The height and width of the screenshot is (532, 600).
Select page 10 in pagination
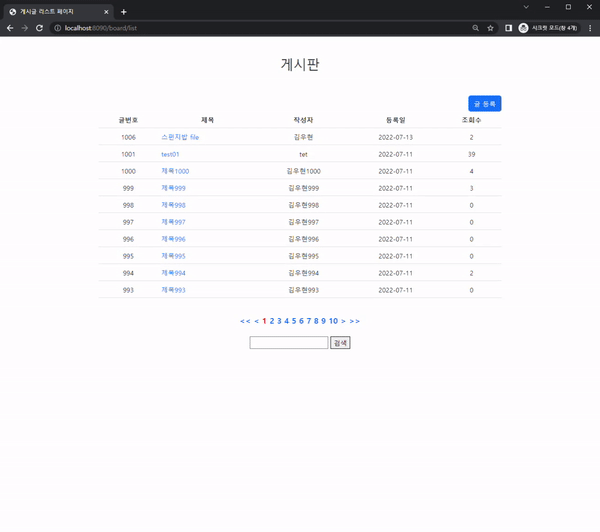coord(333,321)
